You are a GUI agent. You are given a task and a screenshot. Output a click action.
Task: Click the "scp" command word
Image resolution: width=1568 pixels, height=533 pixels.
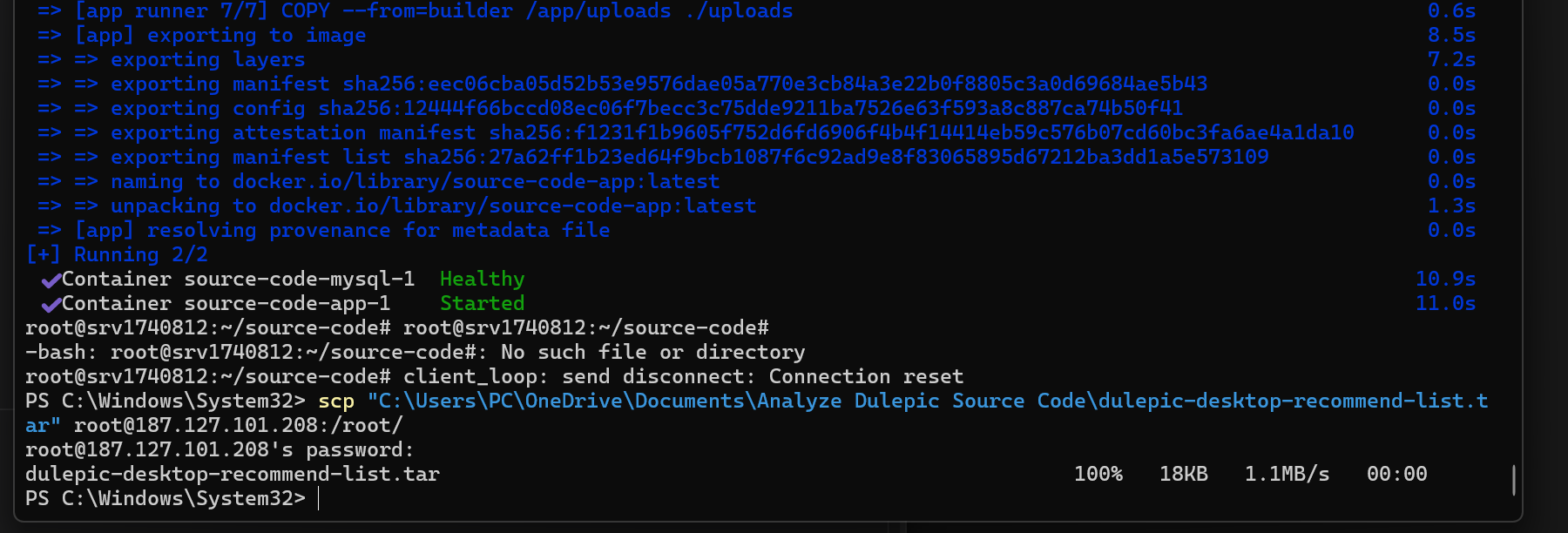click(336, 401)
